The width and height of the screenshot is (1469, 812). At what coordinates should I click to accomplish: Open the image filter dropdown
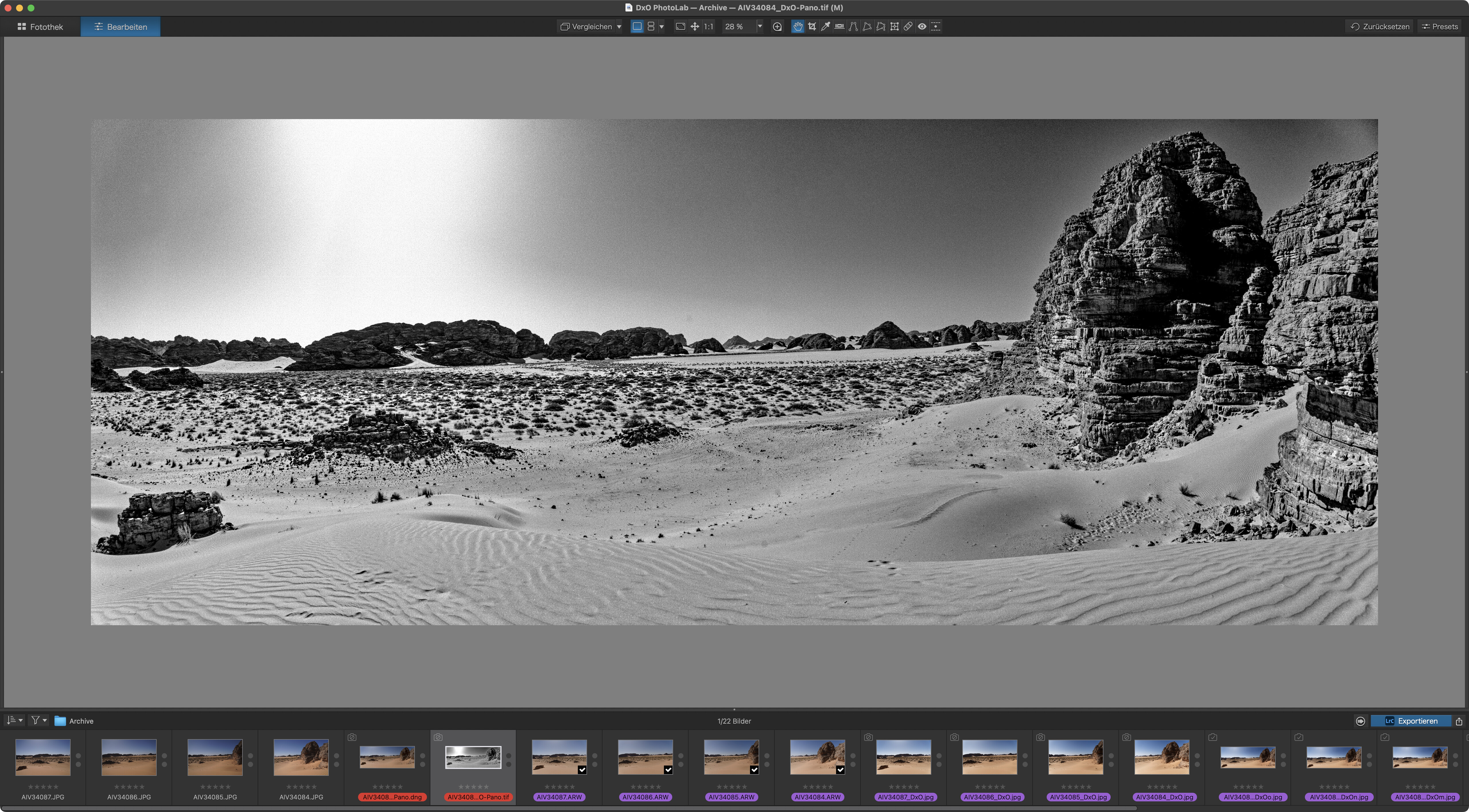pyautogui.click(x=39, y=720)
